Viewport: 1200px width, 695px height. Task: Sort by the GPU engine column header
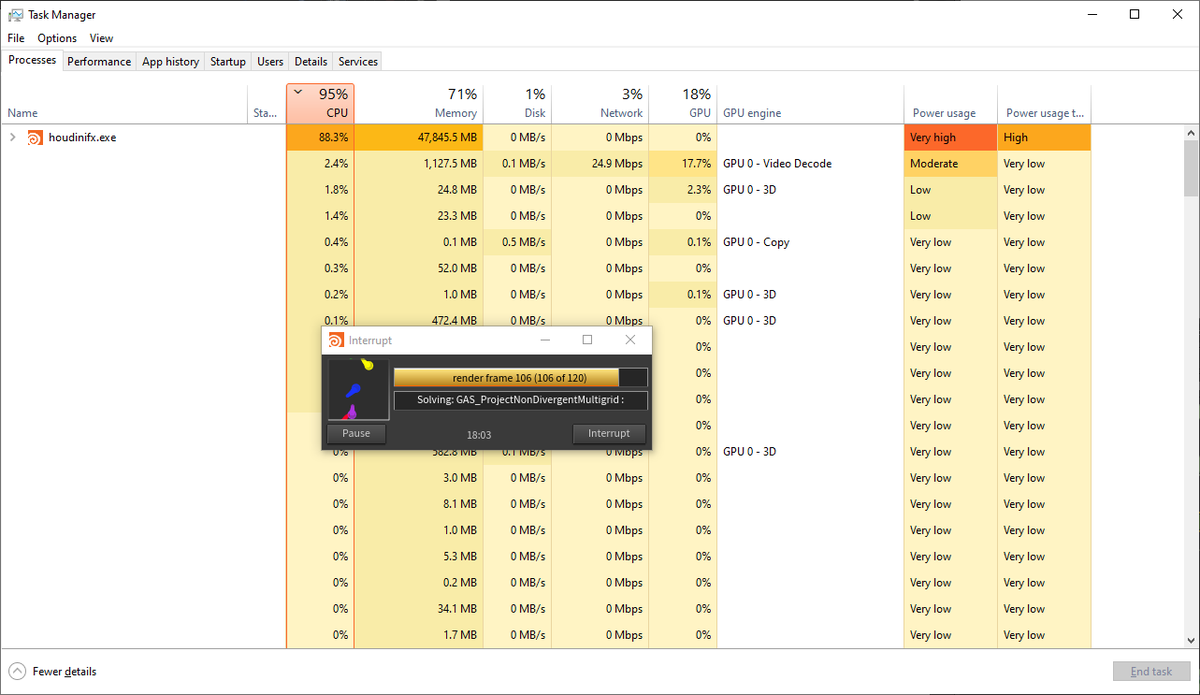(x=810, y=104)
